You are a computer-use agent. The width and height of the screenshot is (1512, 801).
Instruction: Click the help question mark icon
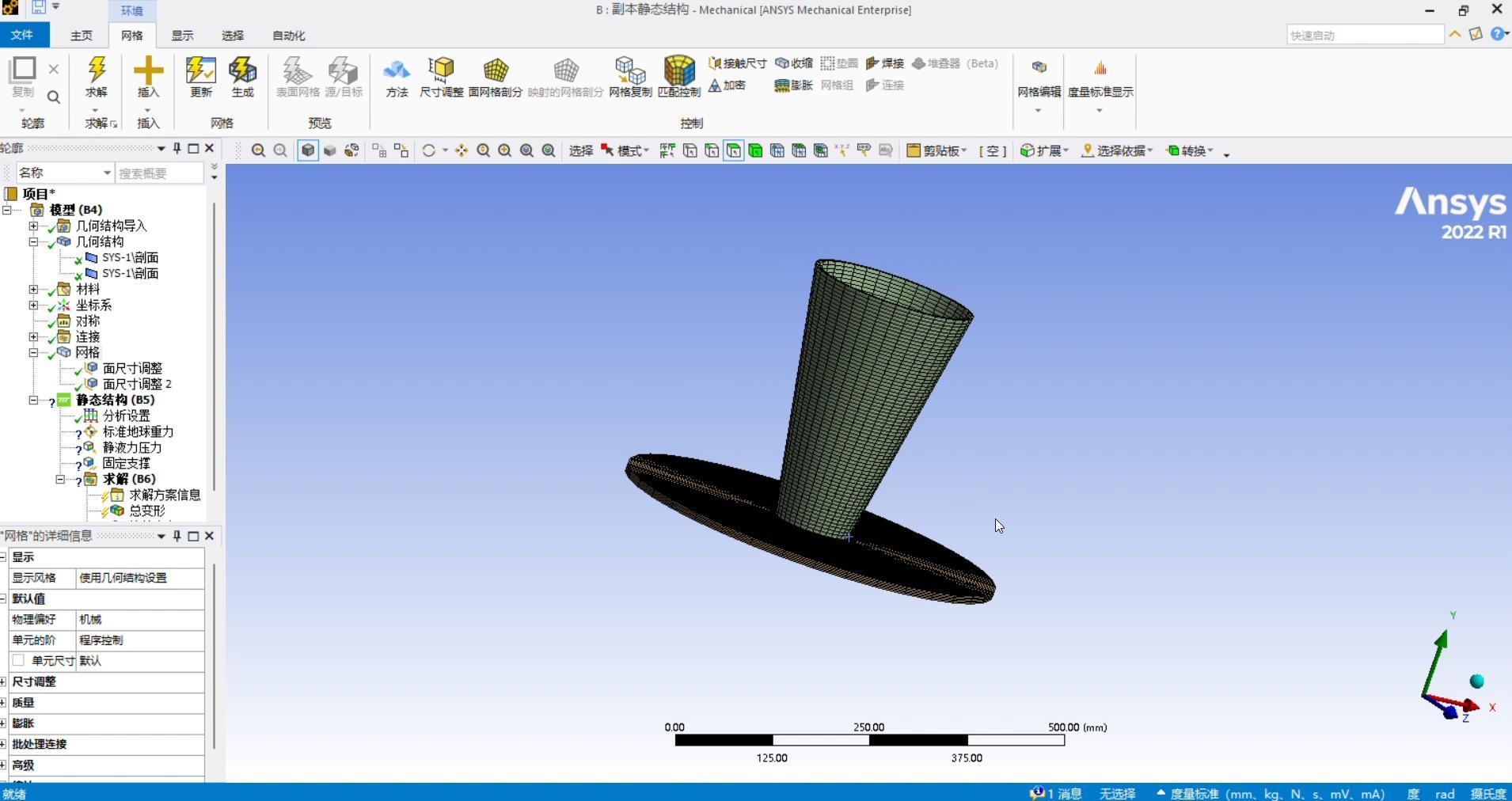[1497, 34]
